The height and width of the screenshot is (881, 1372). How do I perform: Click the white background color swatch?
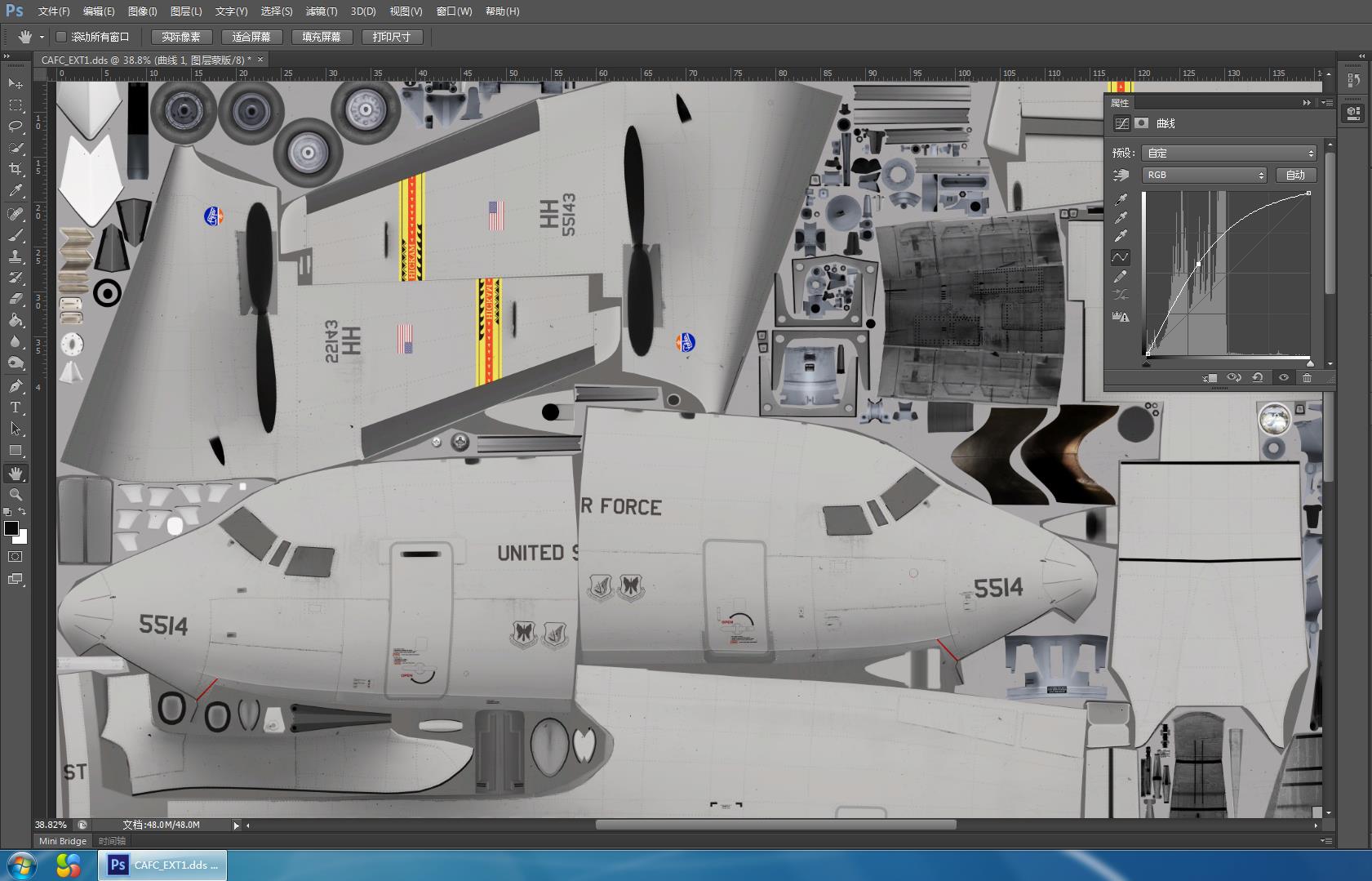pyautogui.click(x=23, y=538)
